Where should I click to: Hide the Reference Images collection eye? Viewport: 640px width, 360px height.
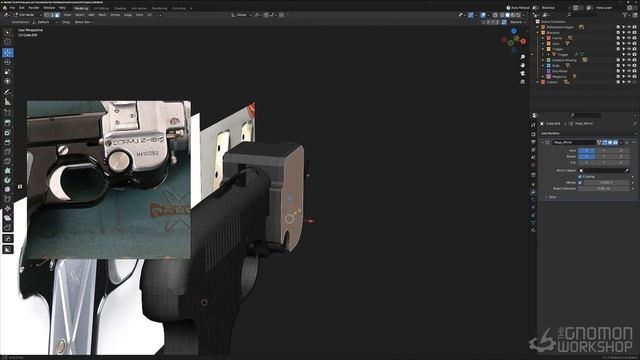point(629,27)
